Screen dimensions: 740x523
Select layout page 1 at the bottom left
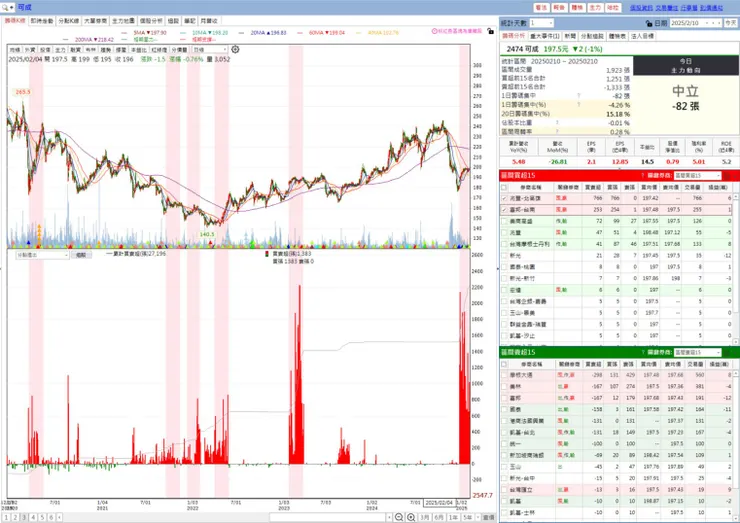pyautogui.click(x=7, y=518)
